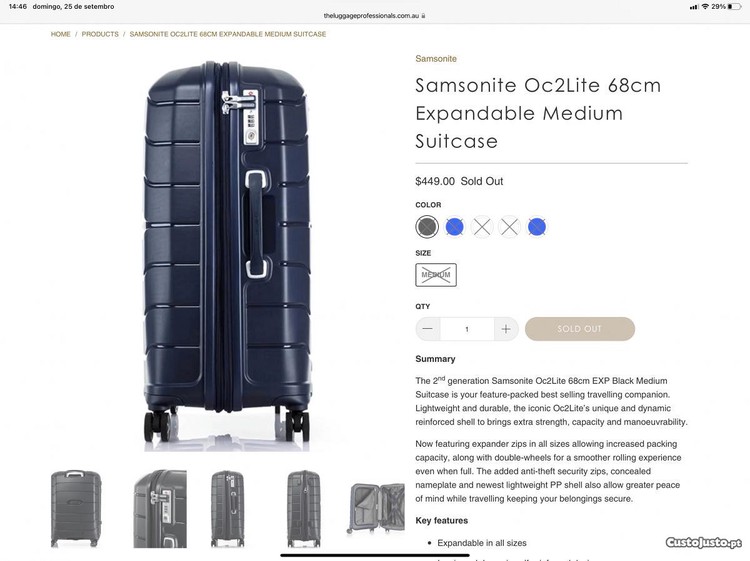Choose the second blue color swatch
Viewport: 750px width, 561px height.
click(455, 227)
